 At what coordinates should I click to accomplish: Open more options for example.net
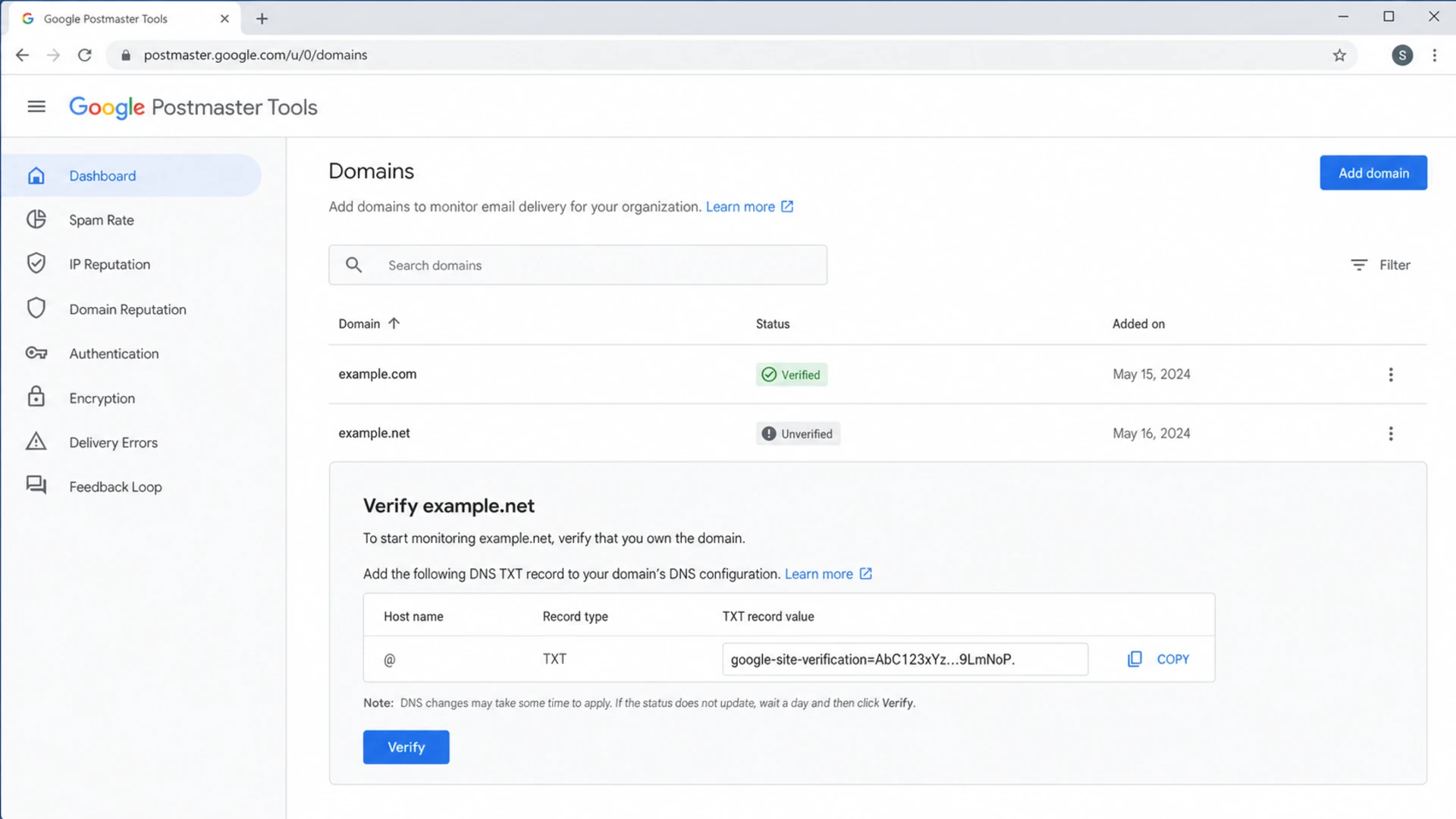[1391, 434]
